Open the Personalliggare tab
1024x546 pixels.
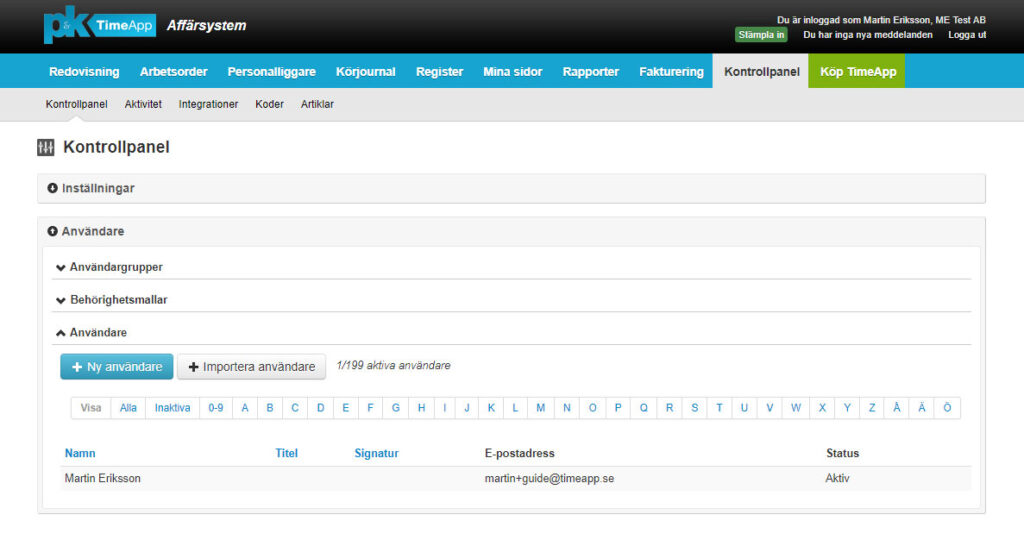[x=271, y=71]
